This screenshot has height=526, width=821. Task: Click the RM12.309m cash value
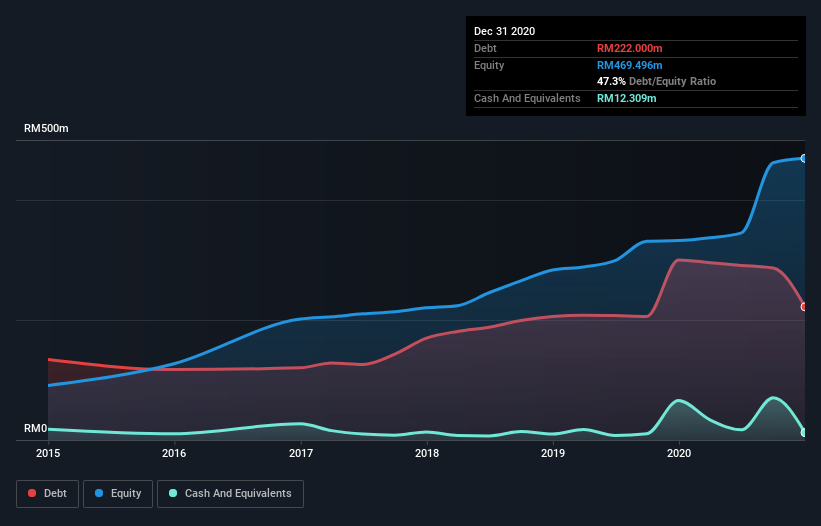(x=626, y=98)
